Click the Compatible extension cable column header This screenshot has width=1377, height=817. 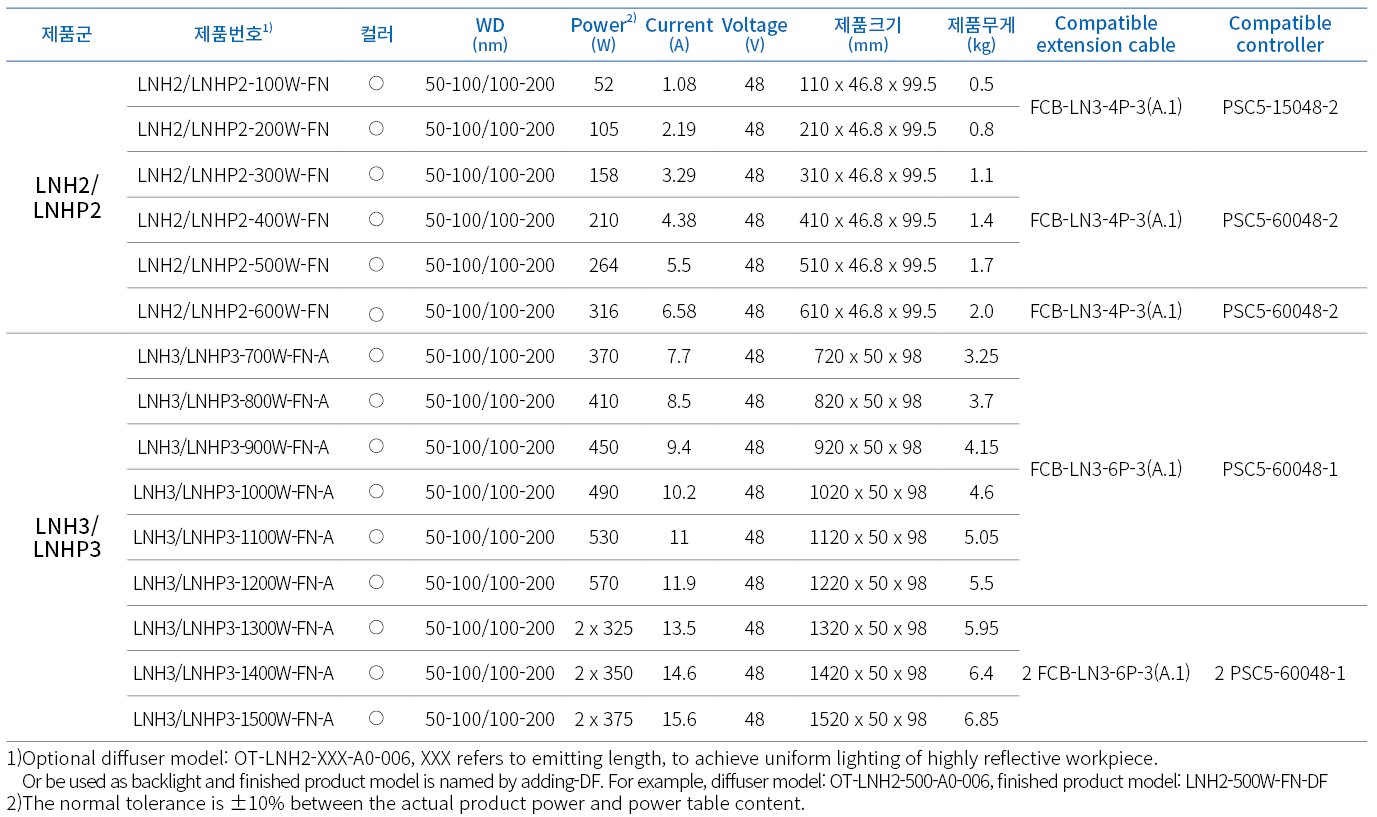tap(1106, 34)
